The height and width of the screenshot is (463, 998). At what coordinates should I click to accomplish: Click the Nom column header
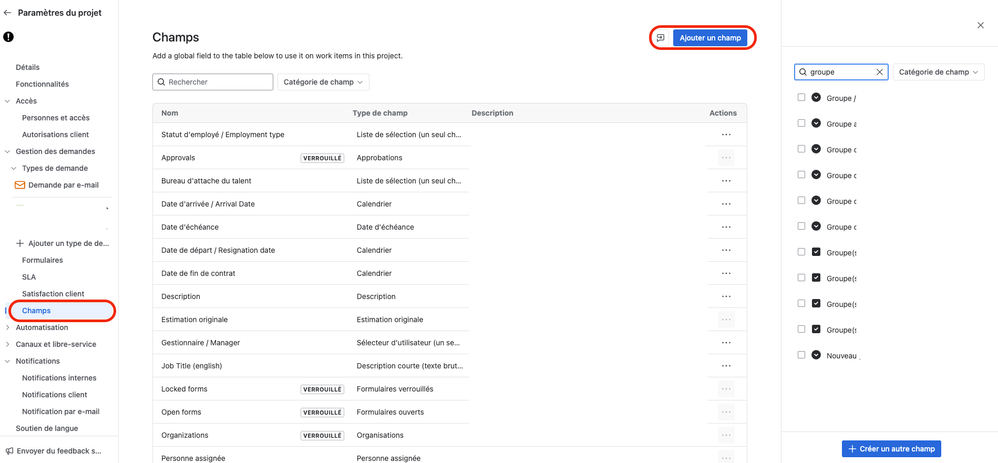click(x=169, y=113)
